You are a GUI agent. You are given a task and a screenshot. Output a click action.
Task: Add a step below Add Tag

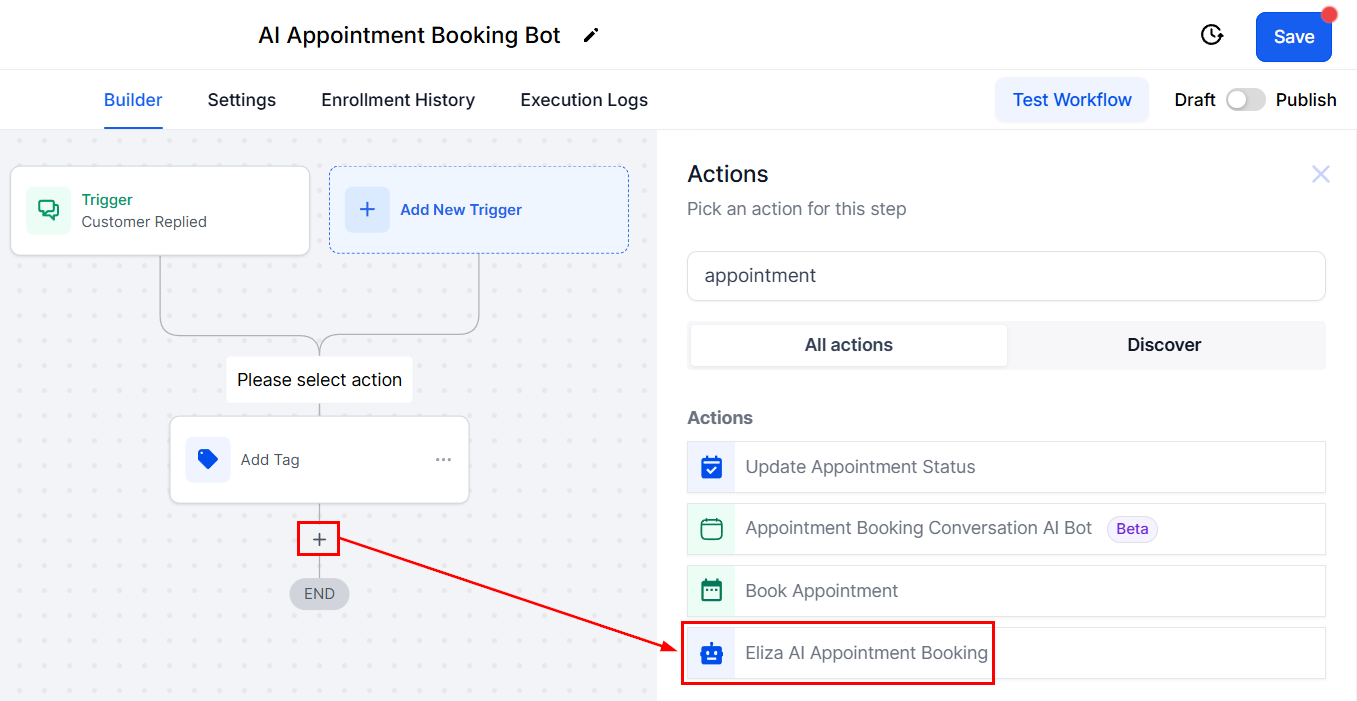[x=319, y=540]
